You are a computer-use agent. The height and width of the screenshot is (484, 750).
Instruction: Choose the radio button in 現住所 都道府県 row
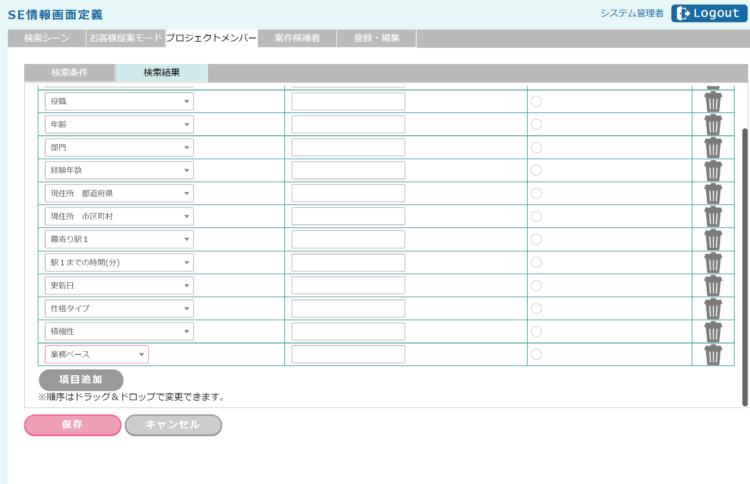536,193
